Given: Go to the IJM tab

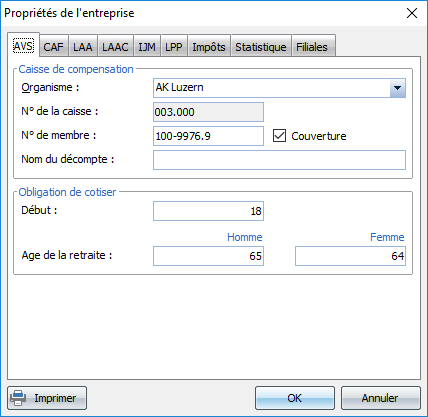Looking at the screenshot, I should pyautogui.click(x=147, y=47).
